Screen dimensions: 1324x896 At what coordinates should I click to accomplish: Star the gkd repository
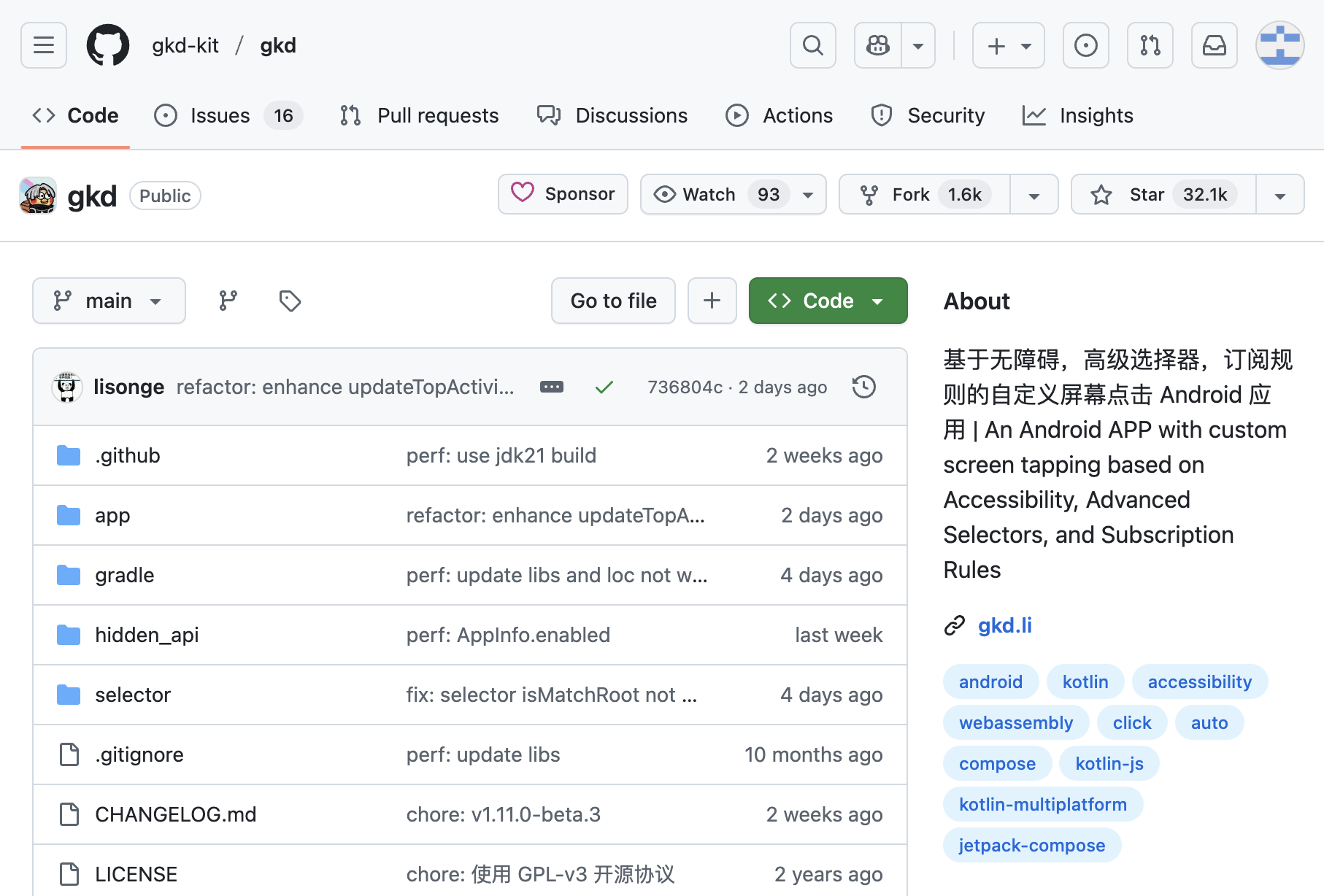(1163, 195)
